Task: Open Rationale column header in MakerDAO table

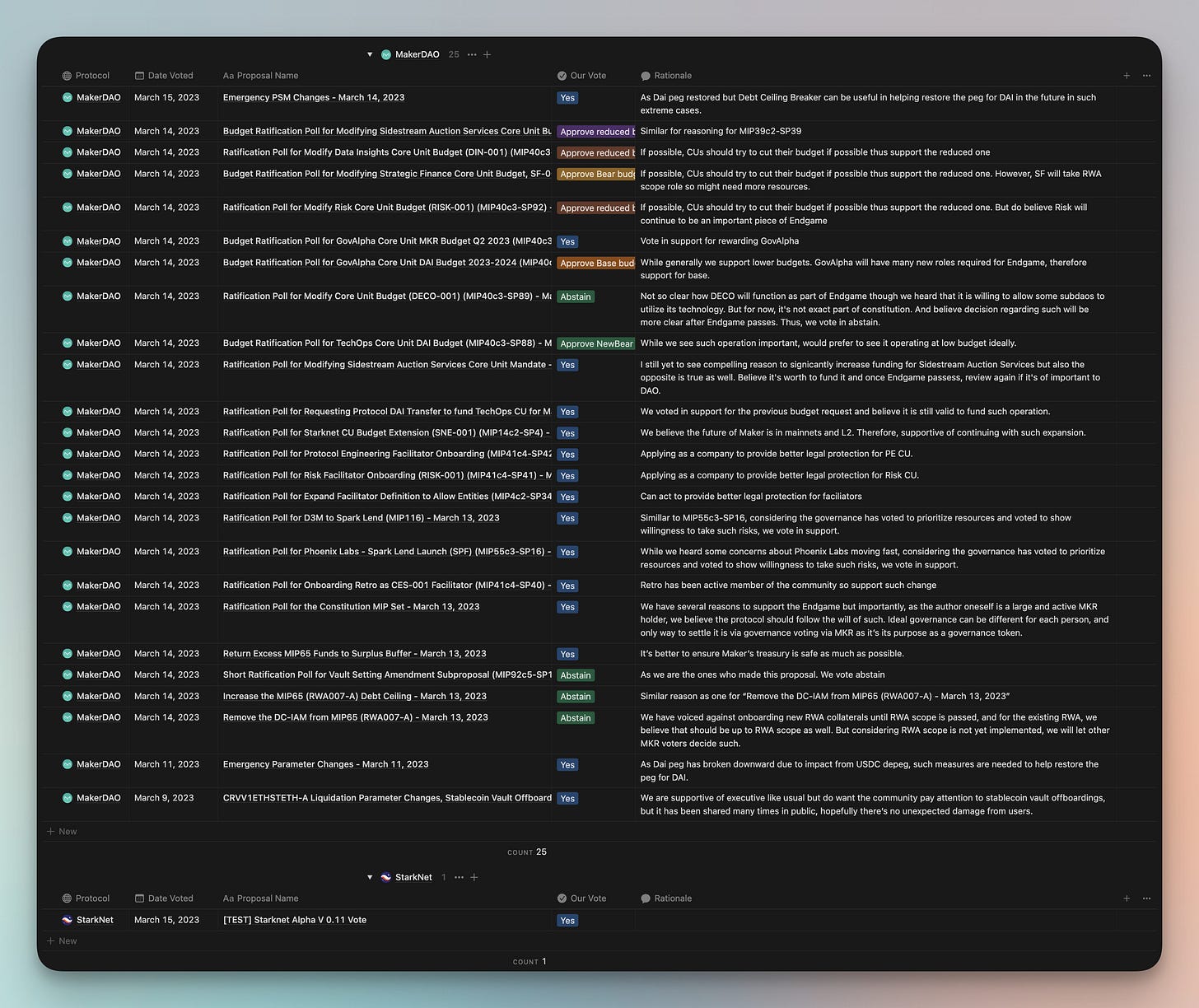Action: pos(666,76)
